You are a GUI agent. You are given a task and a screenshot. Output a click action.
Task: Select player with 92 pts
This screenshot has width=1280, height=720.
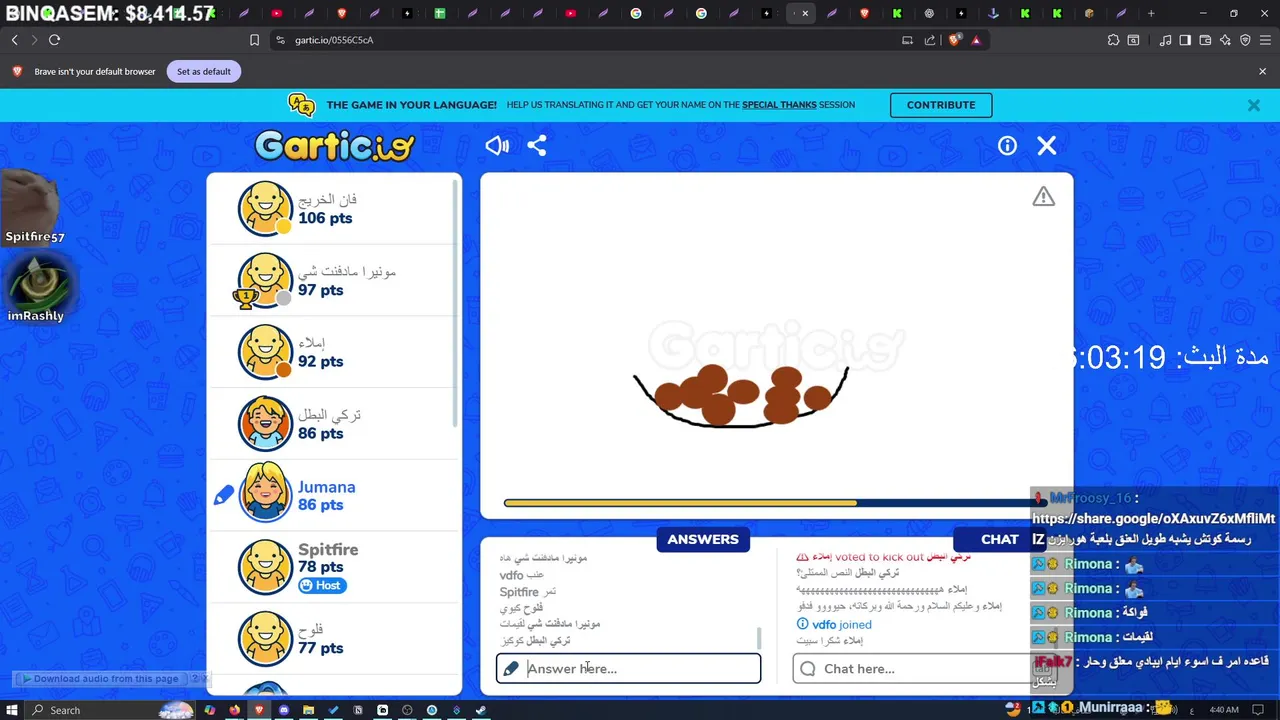click(x=333, y=352)
